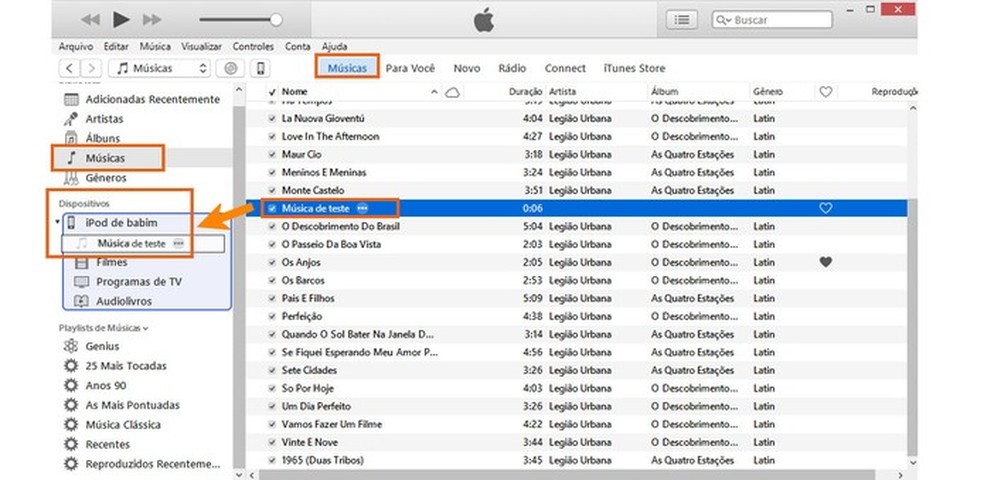Image resolution: width=984 pixels, height=480 pixels.
Task: Open the Arquivo menu
Action: click(x=75, y=46)
